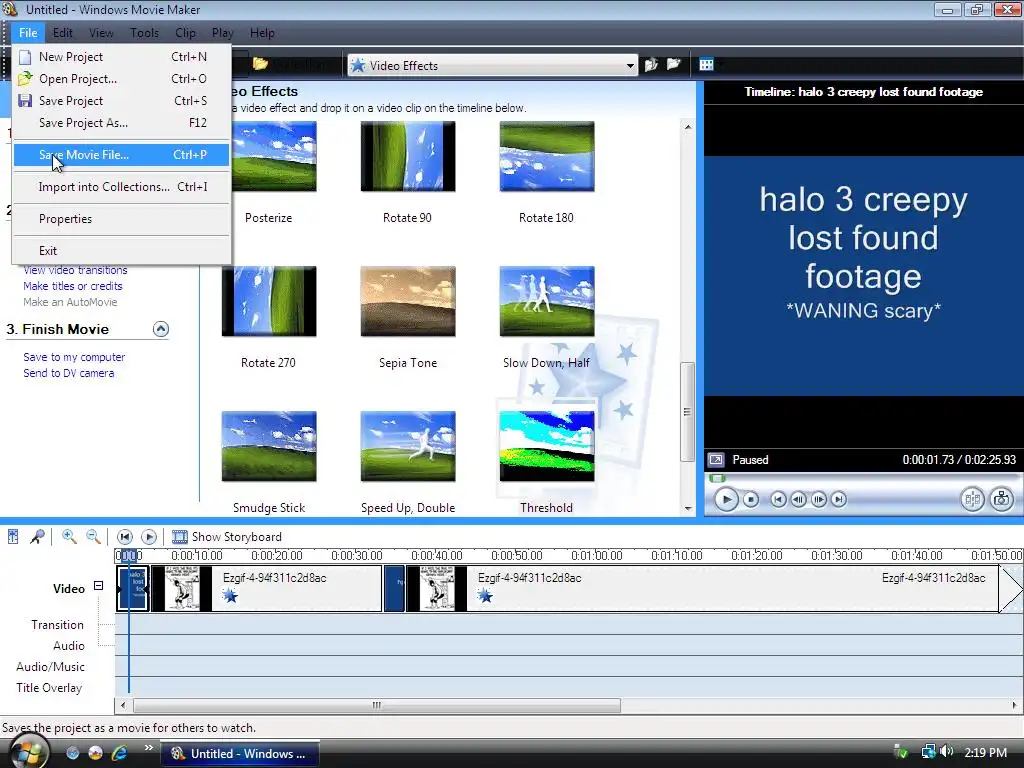Click the volume icon in system tray
Screen dimensions: 1024x768
pyautogui.click(x=948, y=752)
